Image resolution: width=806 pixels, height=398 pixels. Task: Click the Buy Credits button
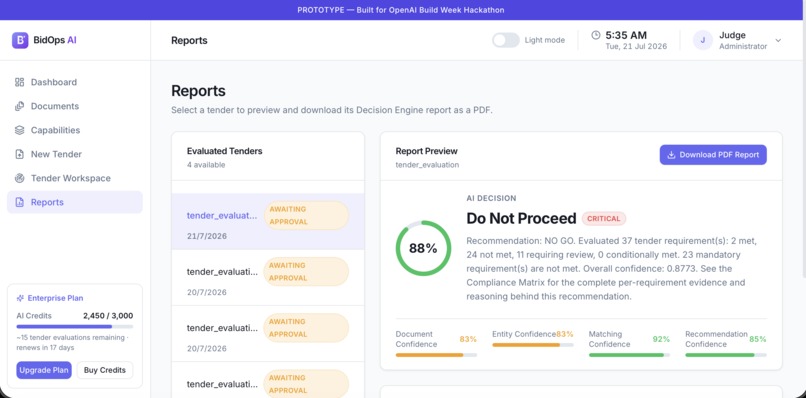click(105, 370)
